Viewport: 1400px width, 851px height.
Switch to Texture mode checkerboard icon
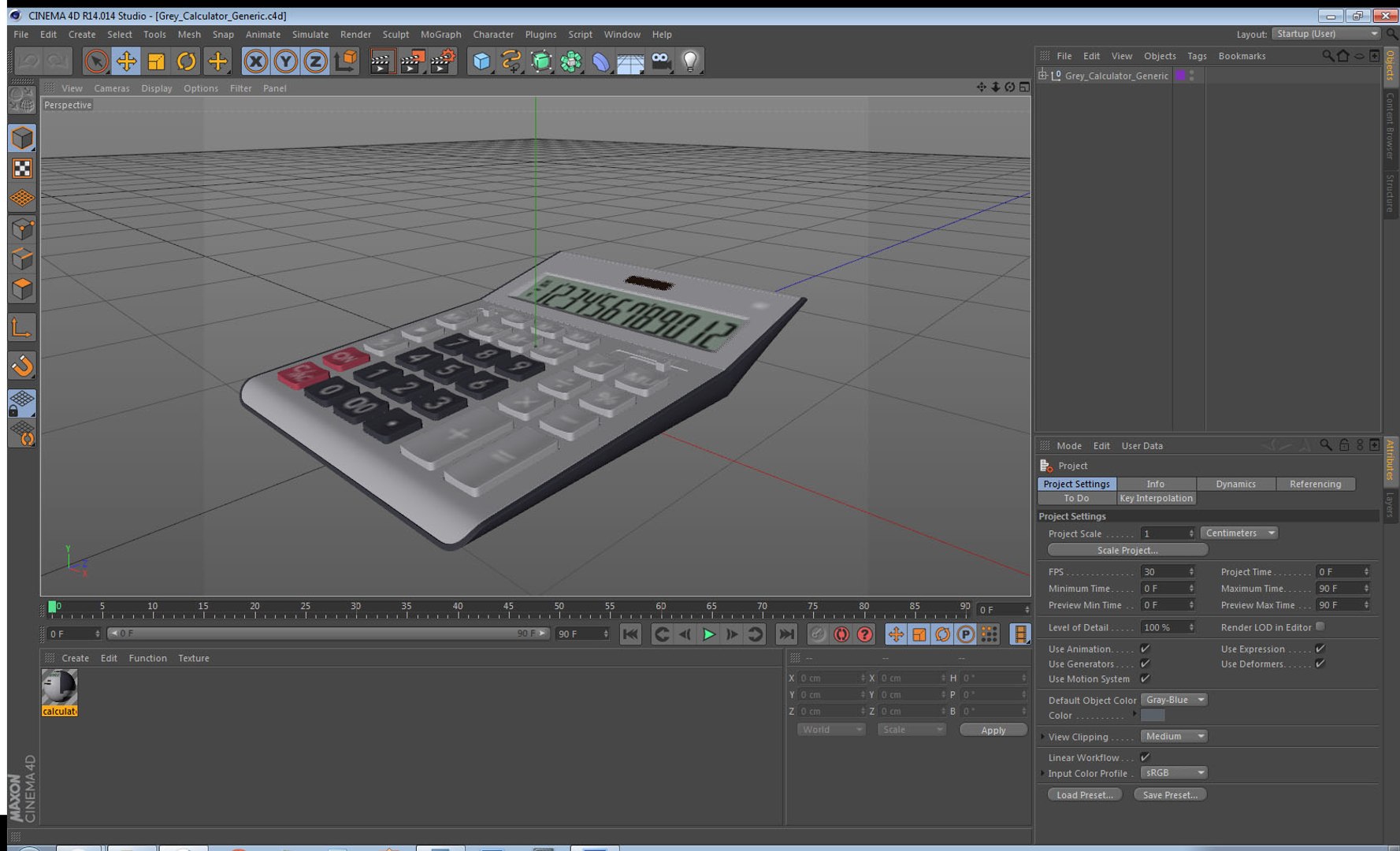click(x=22, y=169)
